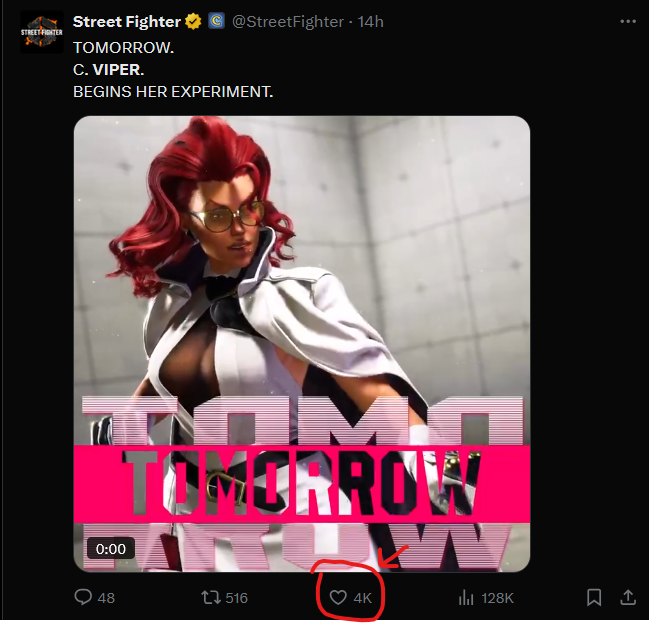This screenshot has height=623, width=649.
Task: Open the 14h timestamp link
Action: [x=370, y=22]
